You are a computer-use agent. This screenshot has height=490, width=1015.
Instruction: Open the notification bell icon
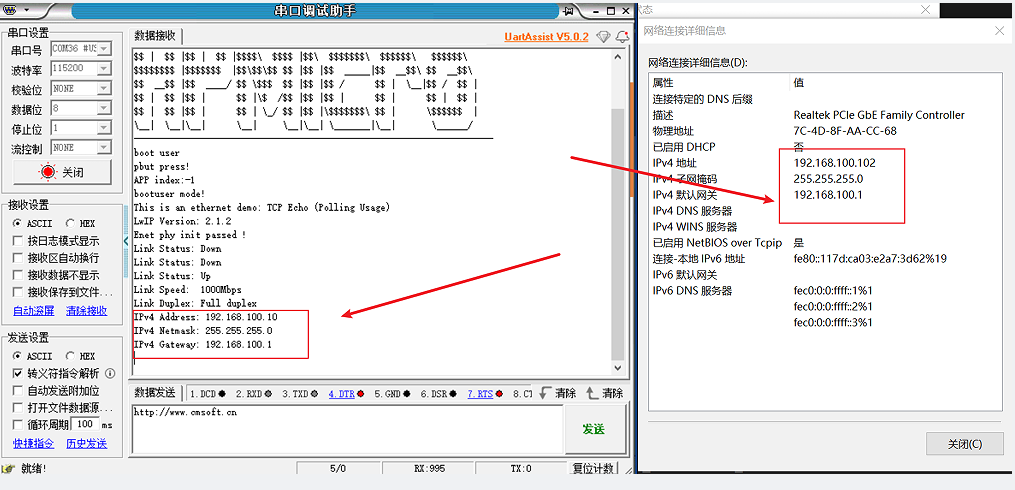point(622,37)
